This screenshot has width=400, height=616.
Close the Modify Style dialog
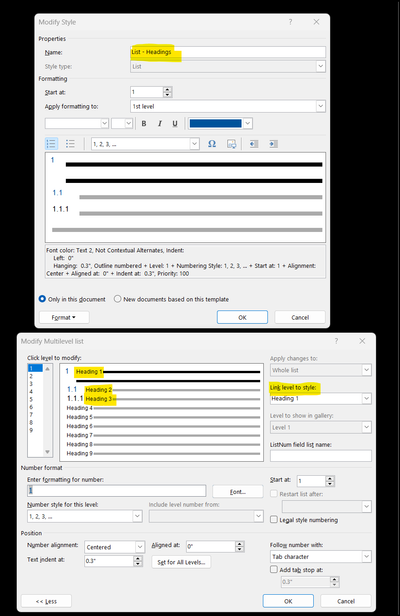316,22
